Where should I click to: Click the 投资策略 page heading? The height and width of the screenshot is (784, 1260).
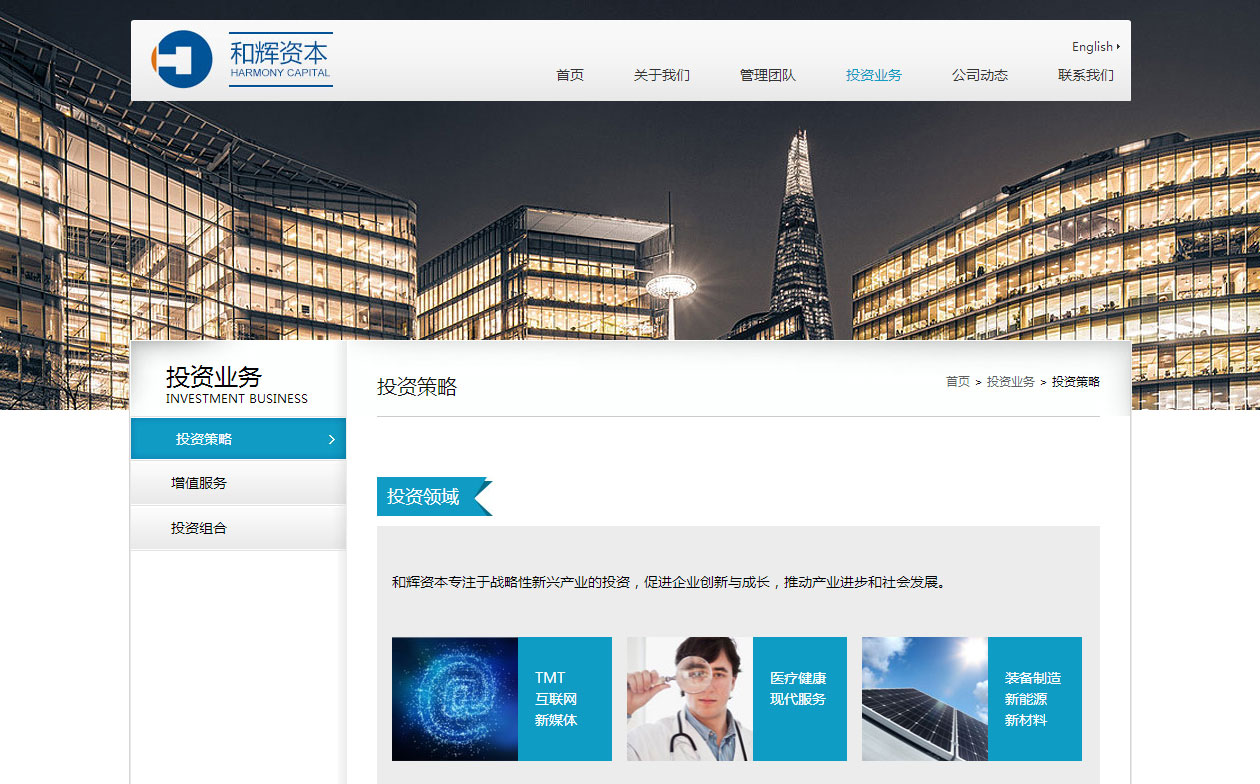pyautogui.click(x=417, y=387)
